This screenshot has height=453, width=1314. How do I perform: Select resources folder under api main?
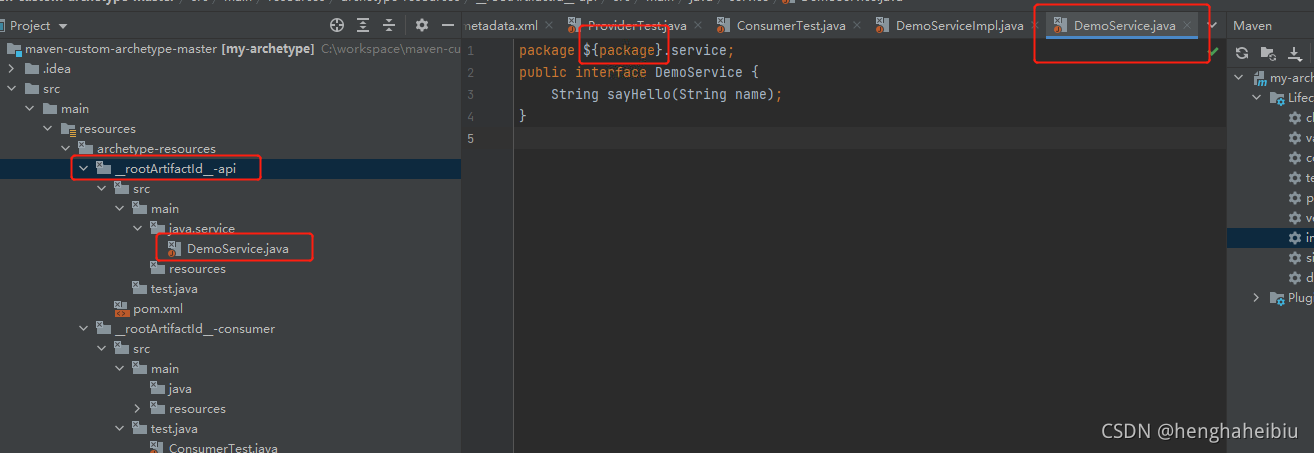pyautogui.click(x=197, y=268)
